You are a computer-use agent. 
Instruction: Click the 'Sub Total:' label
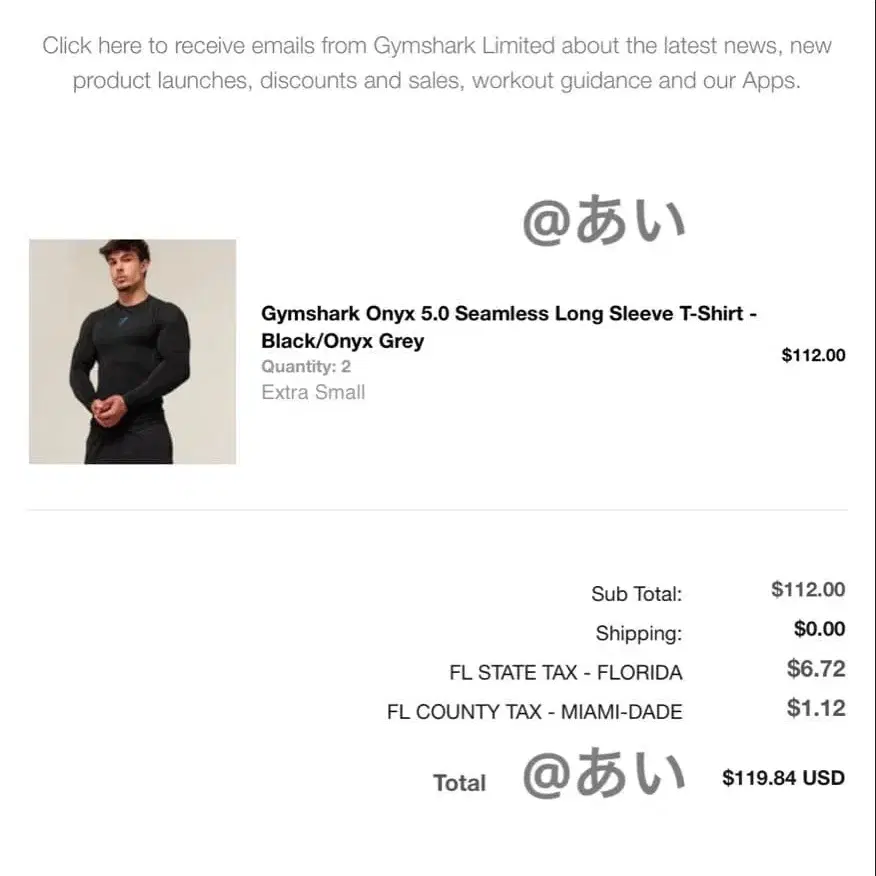(636, 594)
